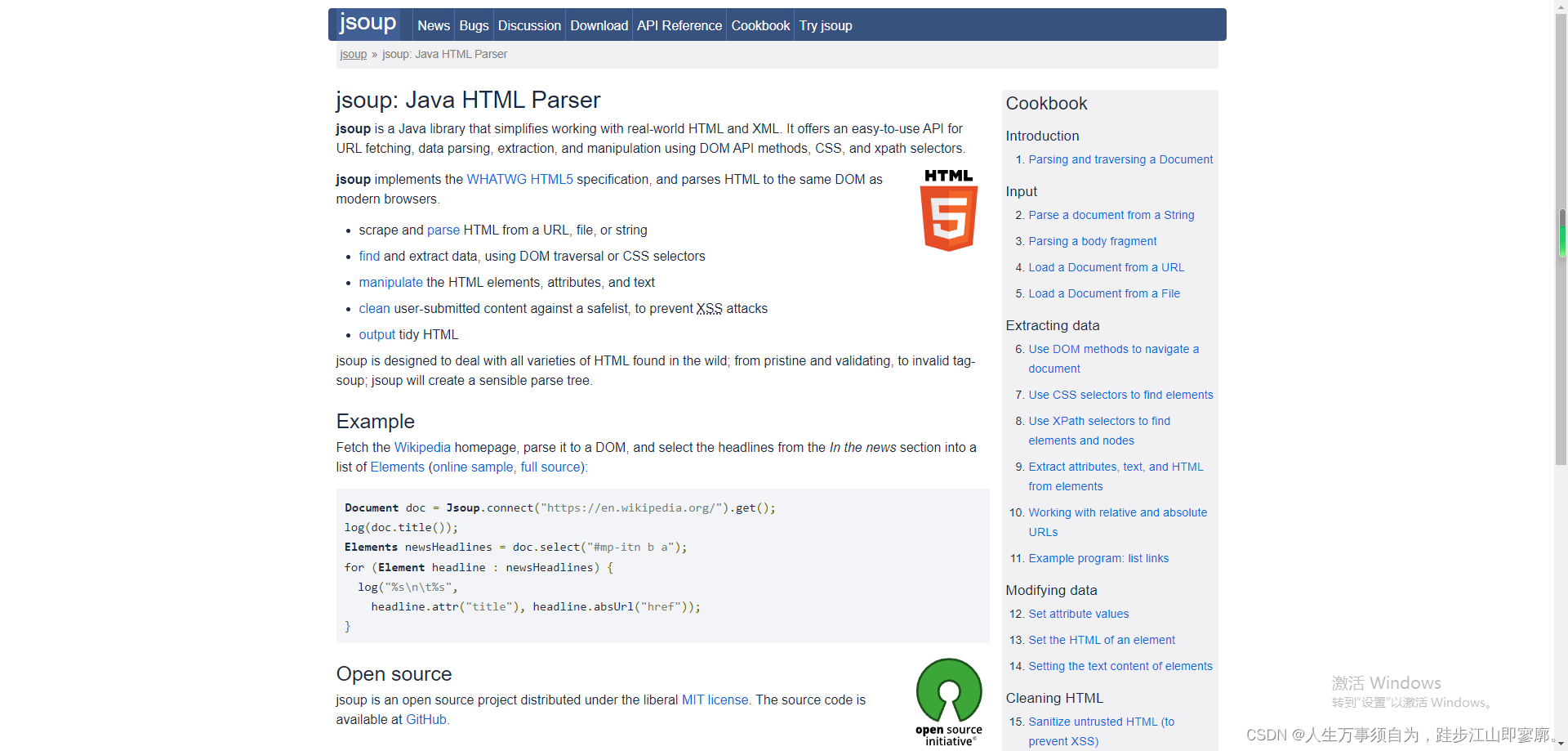Open the News menu item
The width and height of the screenshot is (1568, 751).
coord(434,25)
